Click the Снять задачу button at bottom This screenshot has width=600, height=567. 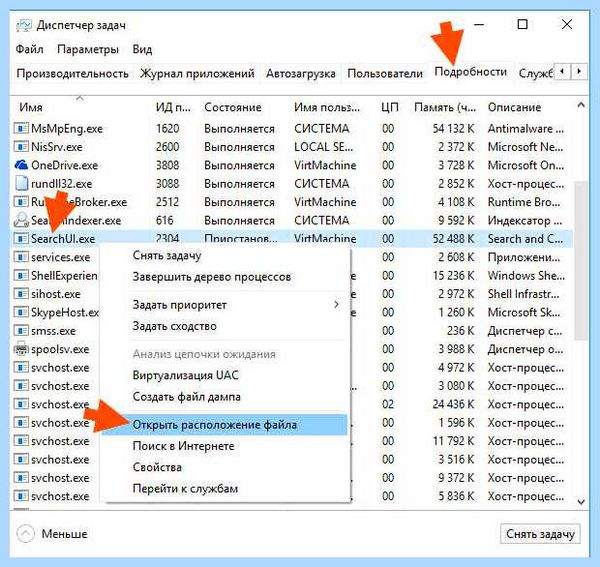pyautogui.click(x=540, y=534)
